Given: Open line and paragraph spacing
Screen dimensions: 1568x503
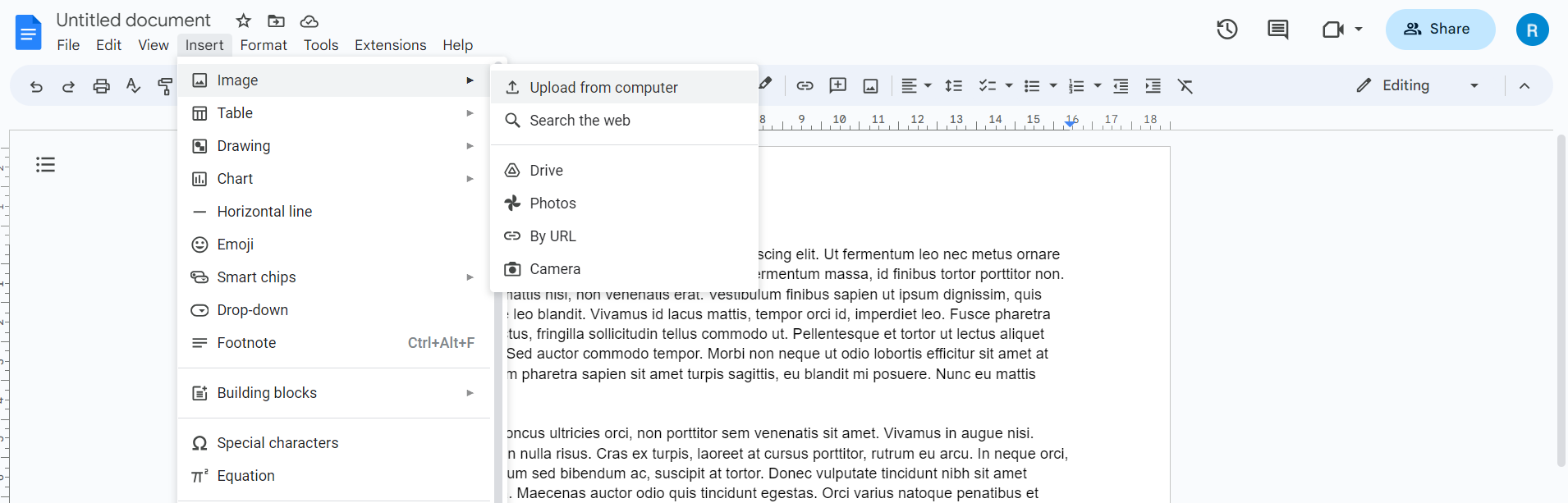Looking at the screenshot, I should [953, 86].
